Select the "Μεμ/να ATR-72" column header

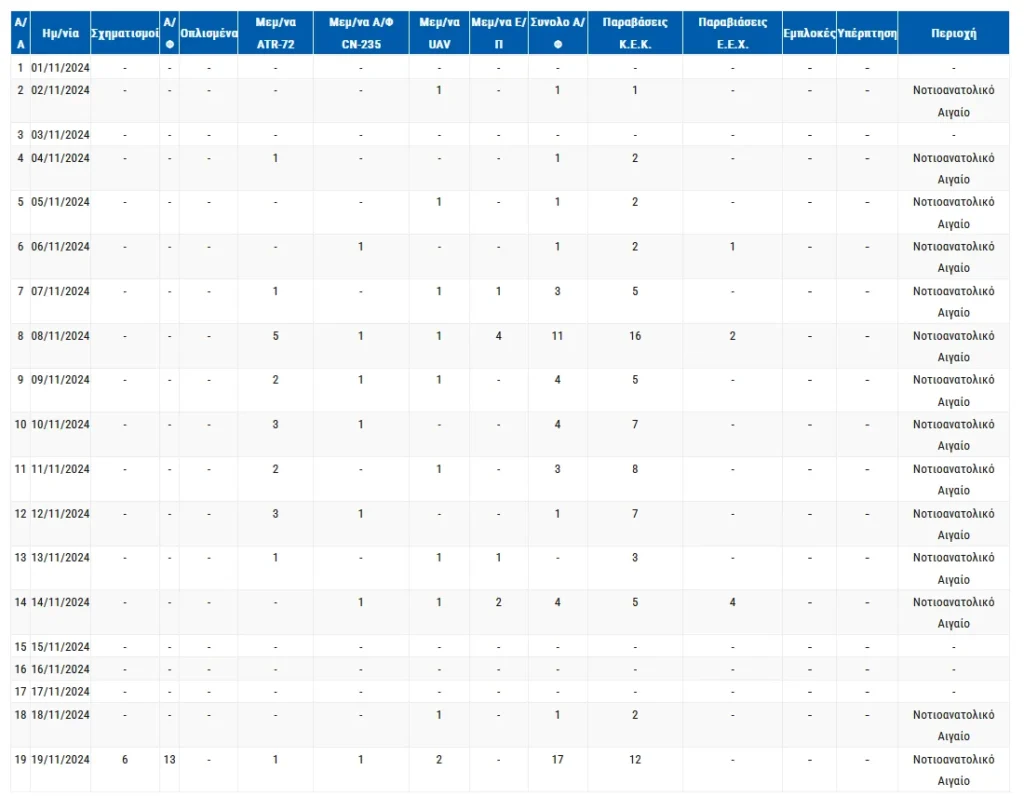coord(276,33)
